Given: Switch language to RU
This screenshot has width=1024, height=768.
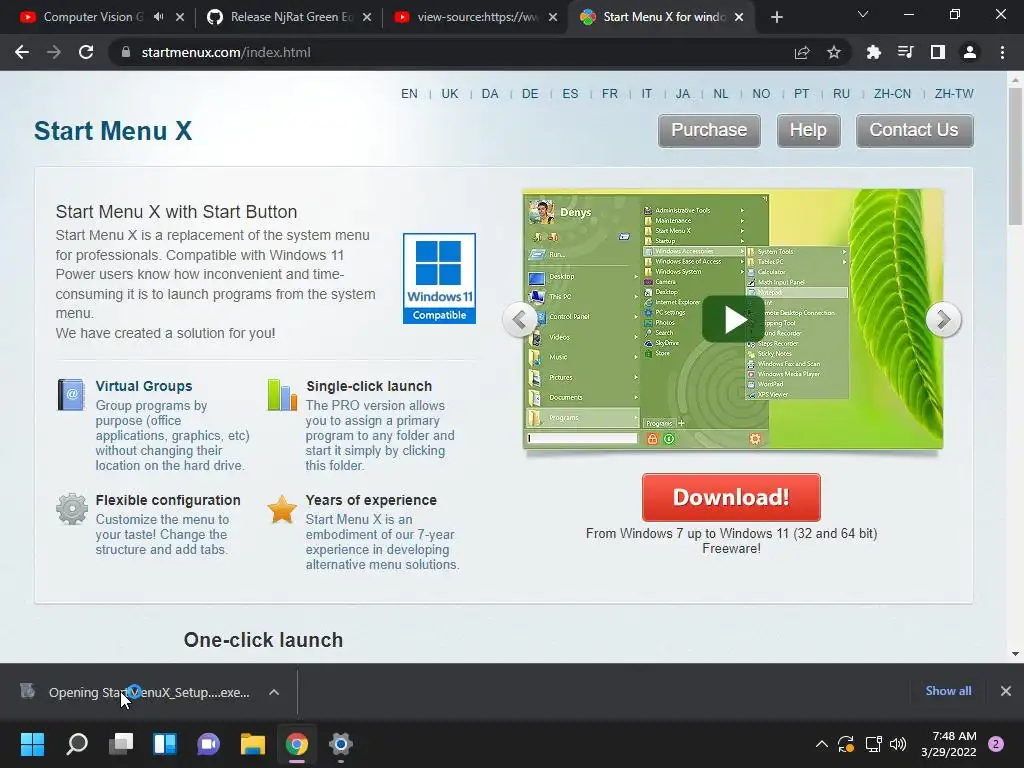Looking at the screenshot, I should point(842,93).
